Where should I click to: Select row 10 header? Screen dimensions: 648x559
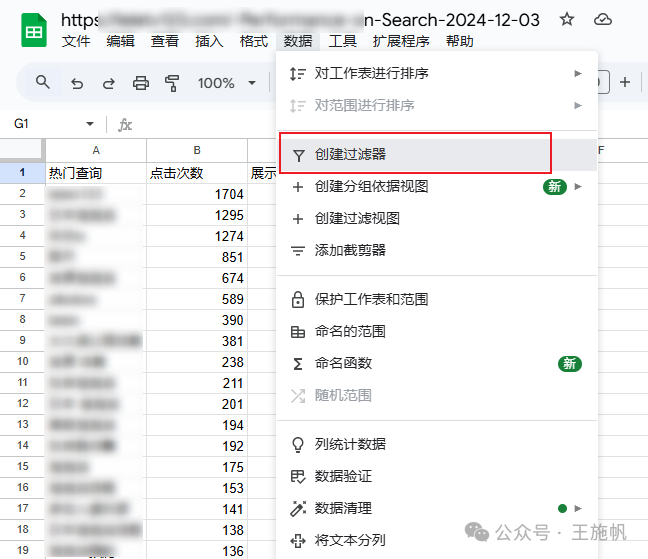tap(22, 362)
